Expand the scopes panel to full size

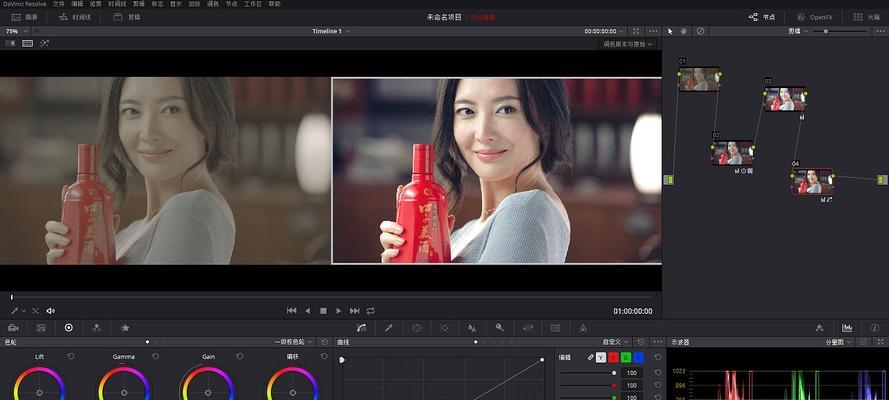(880, 342)
